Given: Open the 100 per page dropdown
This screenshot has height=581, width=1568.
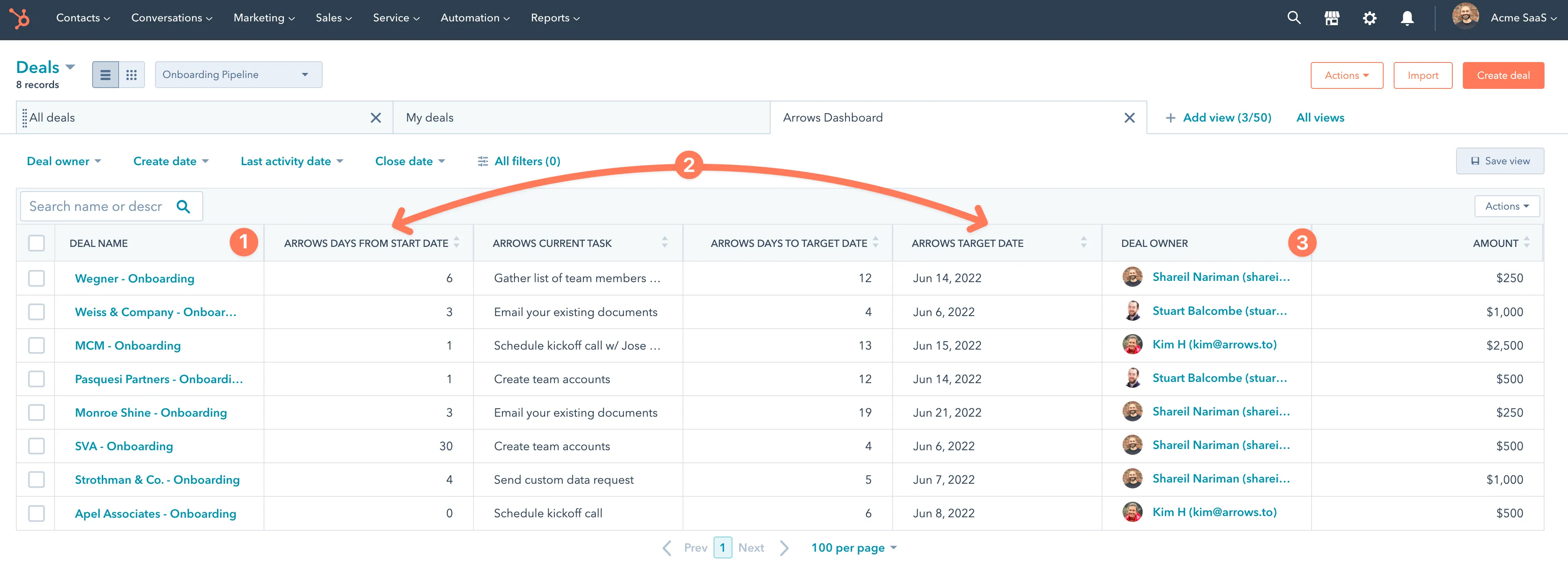Looking at the screenshot, I should click(852, 547).
